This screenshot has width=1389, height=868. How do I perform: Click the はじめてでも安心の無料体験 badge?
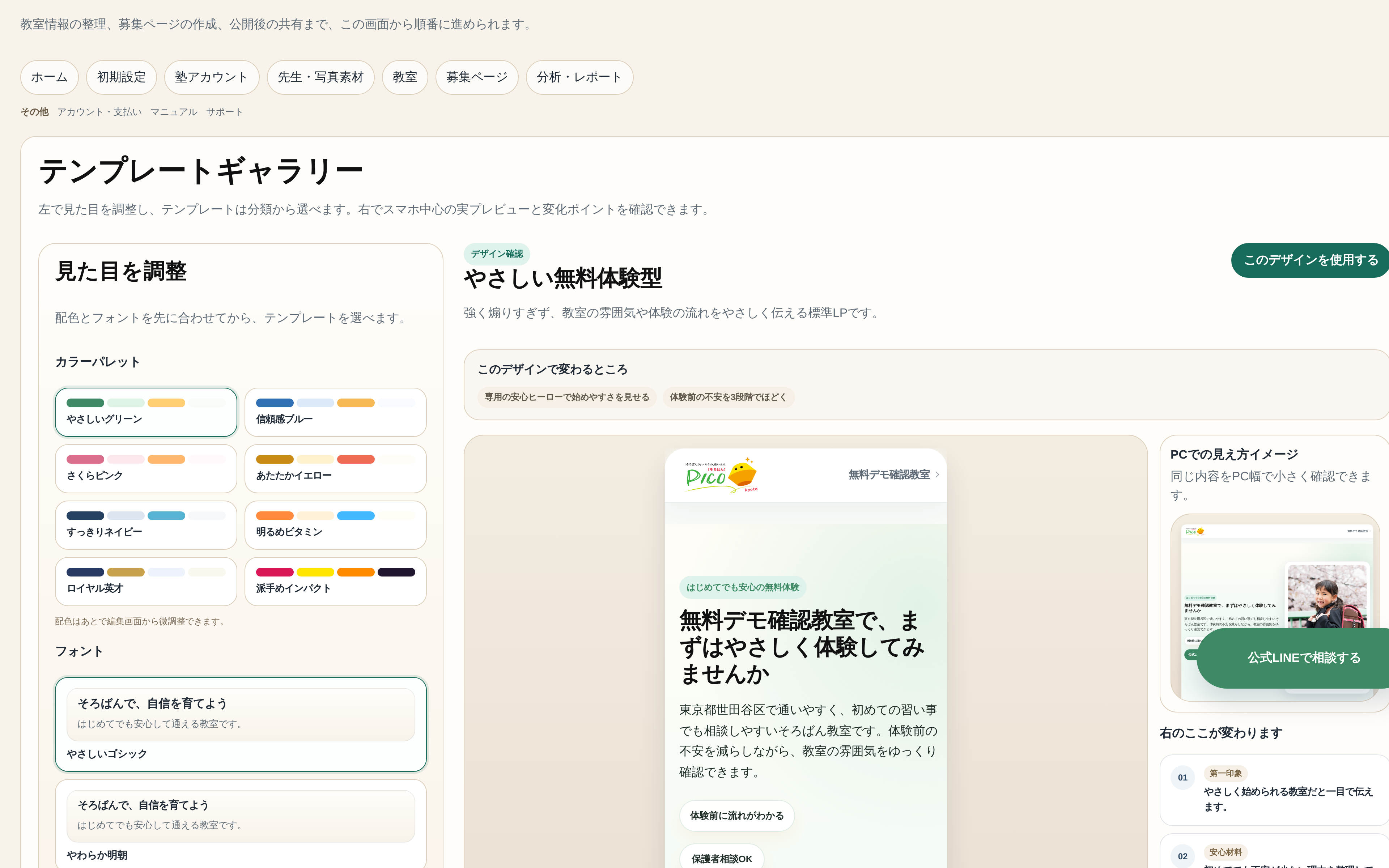click(743, 587)
